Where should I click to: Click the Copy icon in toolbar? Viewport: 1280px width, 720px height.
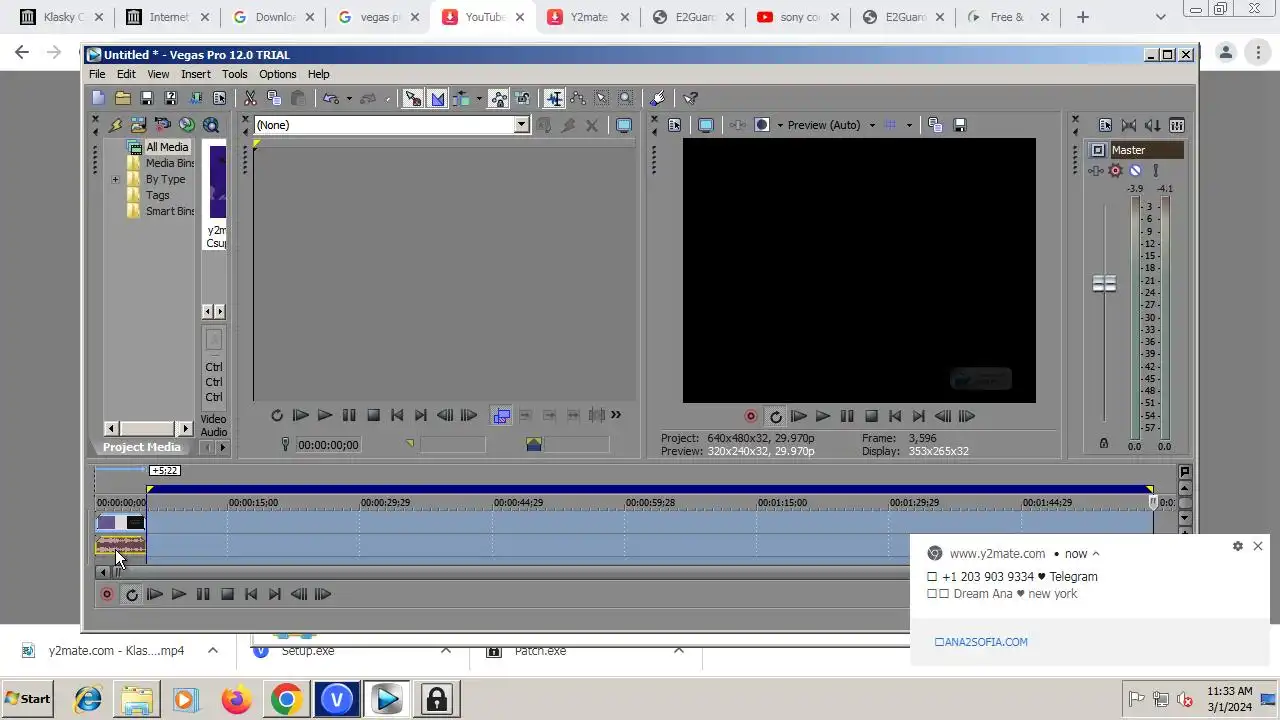click(274, 98)
